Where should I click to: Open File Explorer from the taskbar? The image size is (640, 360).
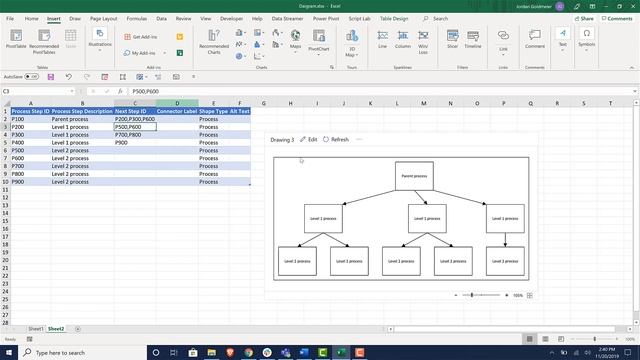pyautogui.click(x=211, y=352)
